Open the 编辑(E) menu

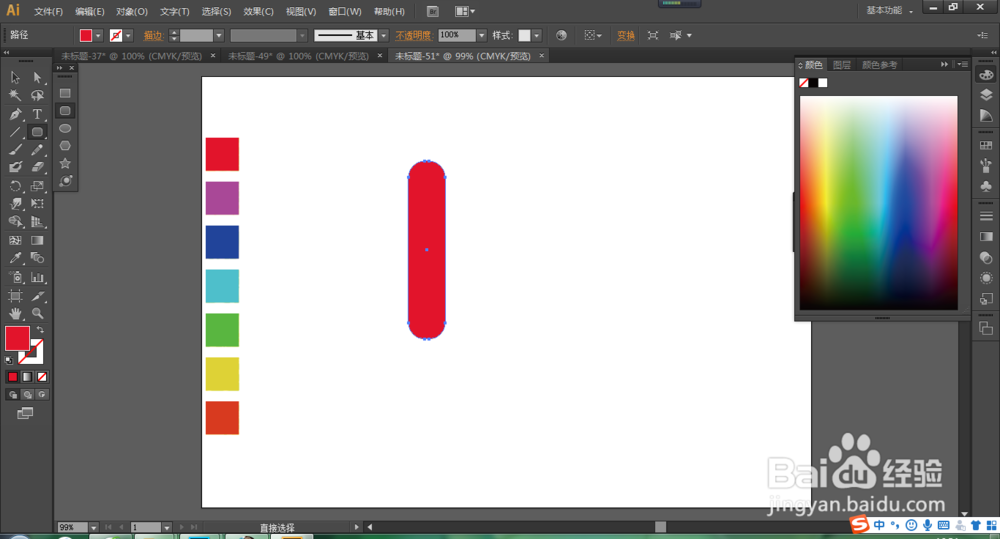pyautogui.click(x=89, y=11)
